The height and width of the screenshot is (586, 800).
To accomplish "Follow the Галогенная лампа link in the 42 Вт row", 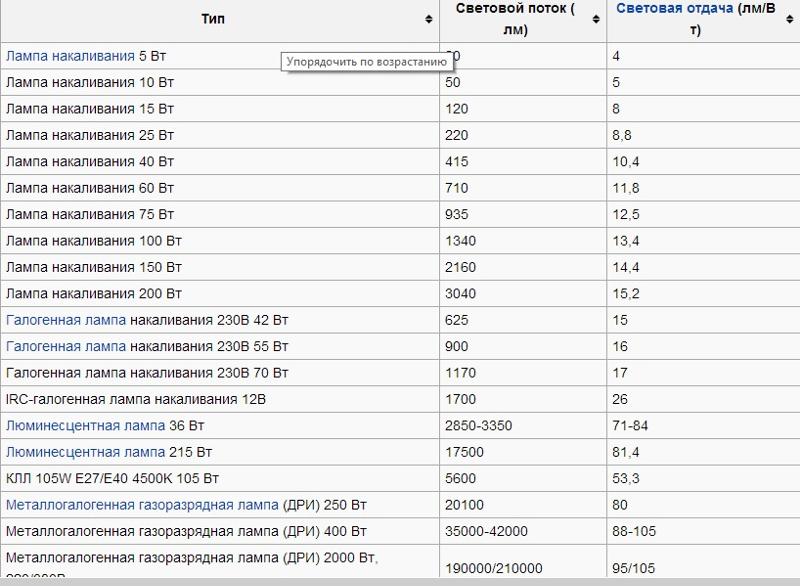I will [66, 320].
